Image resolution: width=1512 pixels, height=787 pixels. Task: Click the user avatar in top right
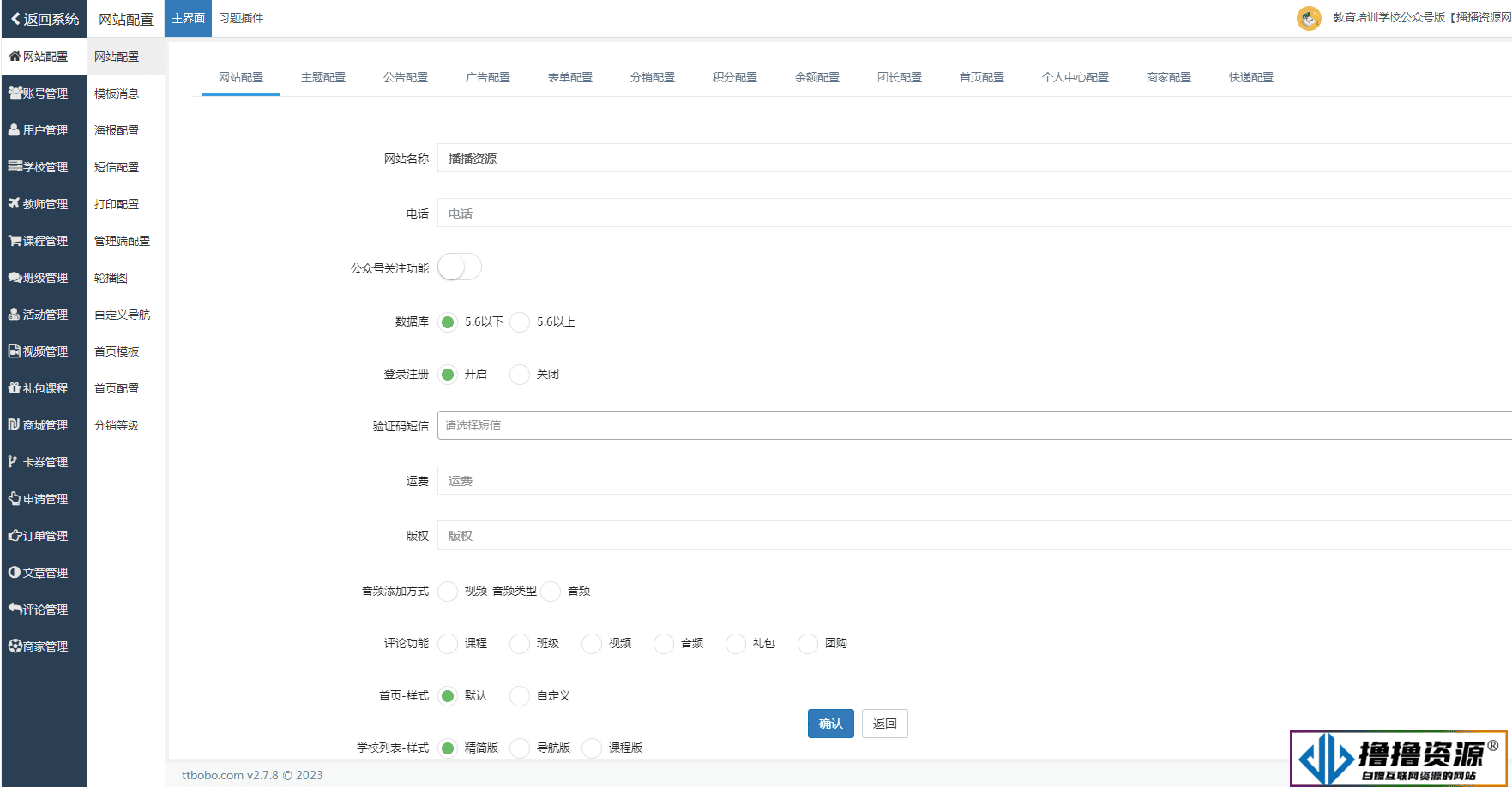coord(1309,18)
